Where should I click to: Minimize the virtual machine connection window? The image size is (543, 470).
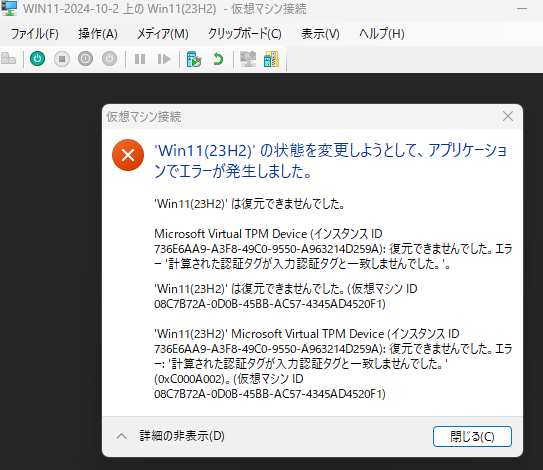pos(522,9)
